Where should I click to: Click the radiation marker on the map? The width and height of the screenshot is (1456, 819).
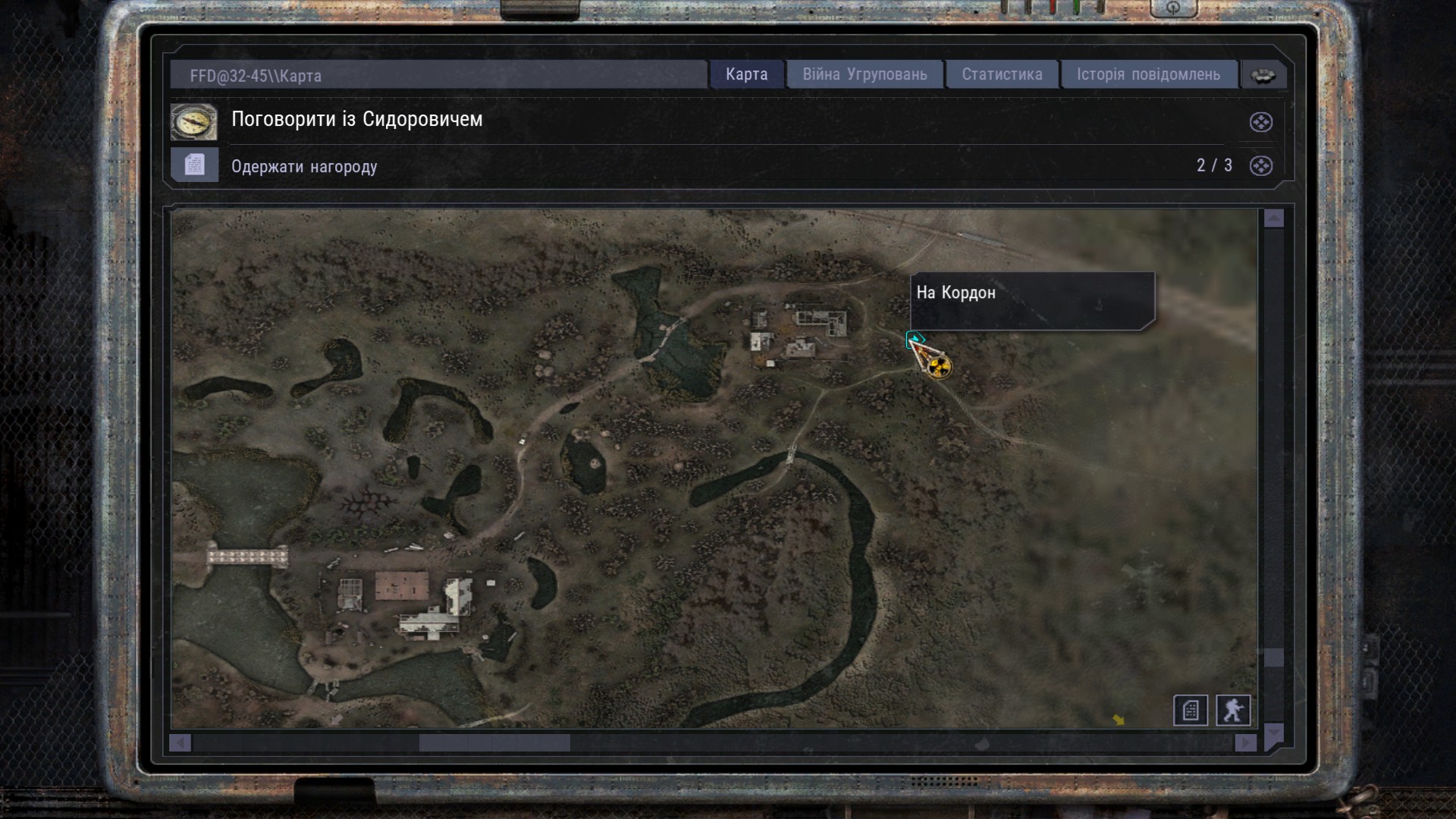(939, 368)
